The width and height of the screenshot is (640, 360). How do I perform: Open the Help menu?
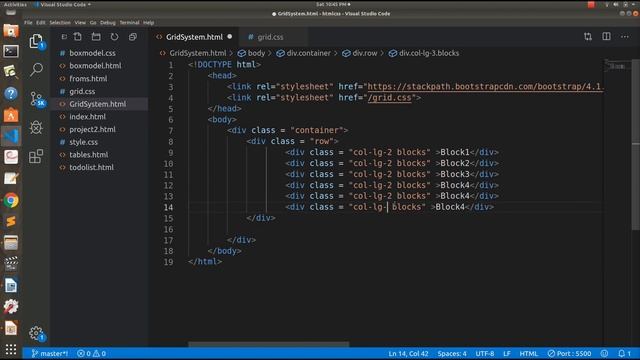click(149, 22)
